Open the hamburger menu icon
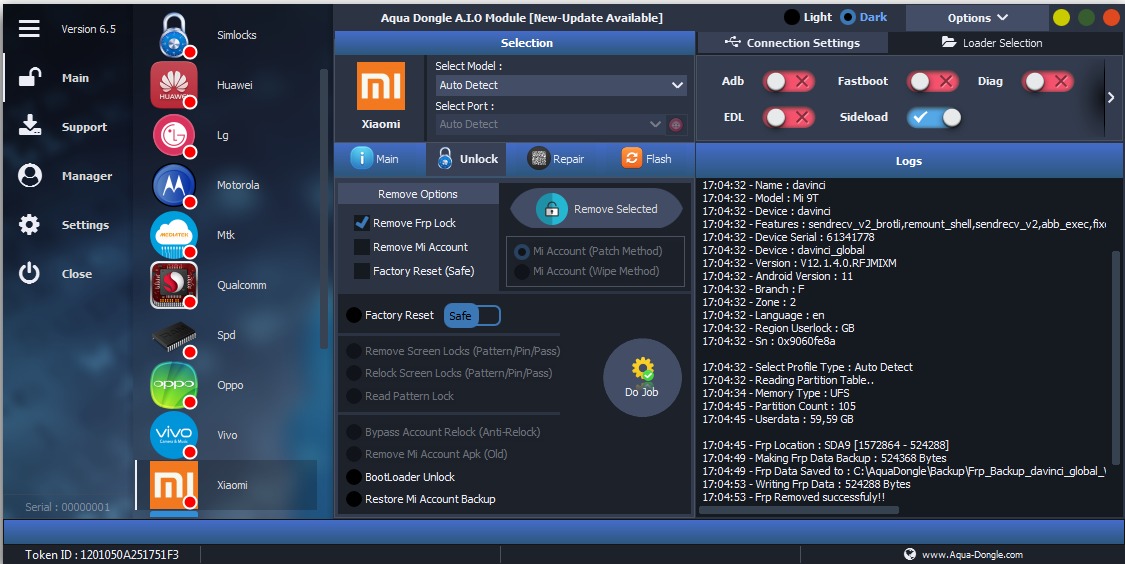The width and height of the screenshot is (1125, 564). (x=29, y=28)
